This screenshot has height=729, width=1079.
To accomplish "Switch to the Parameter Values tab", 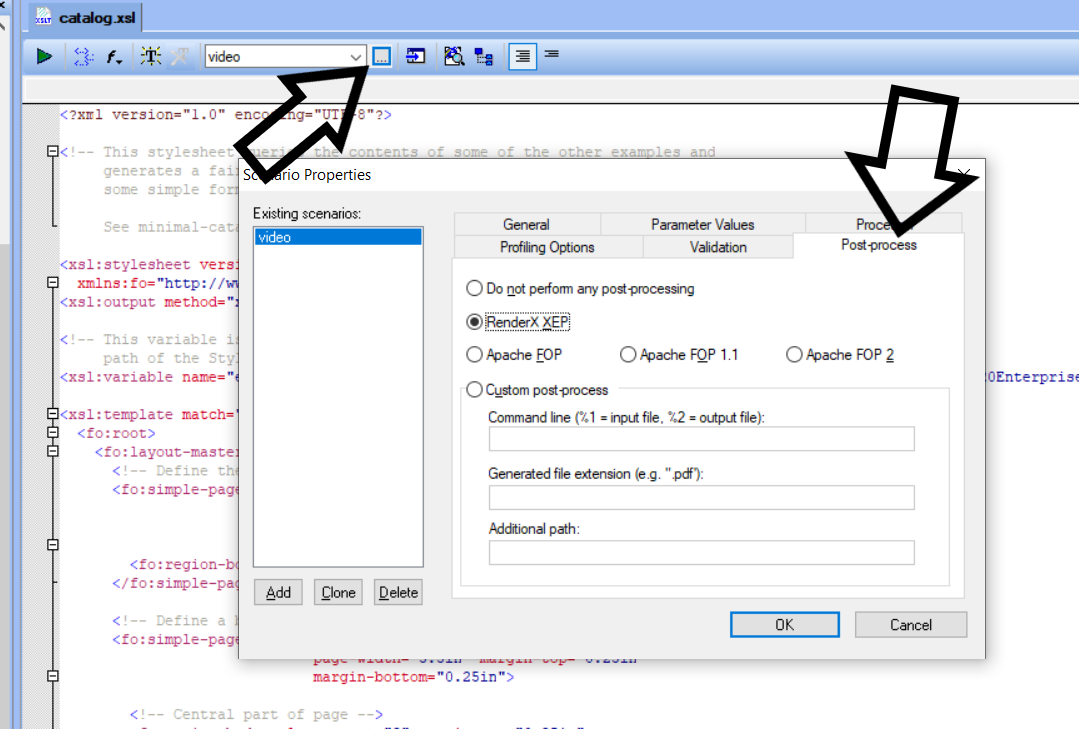I will pos(702,224).
